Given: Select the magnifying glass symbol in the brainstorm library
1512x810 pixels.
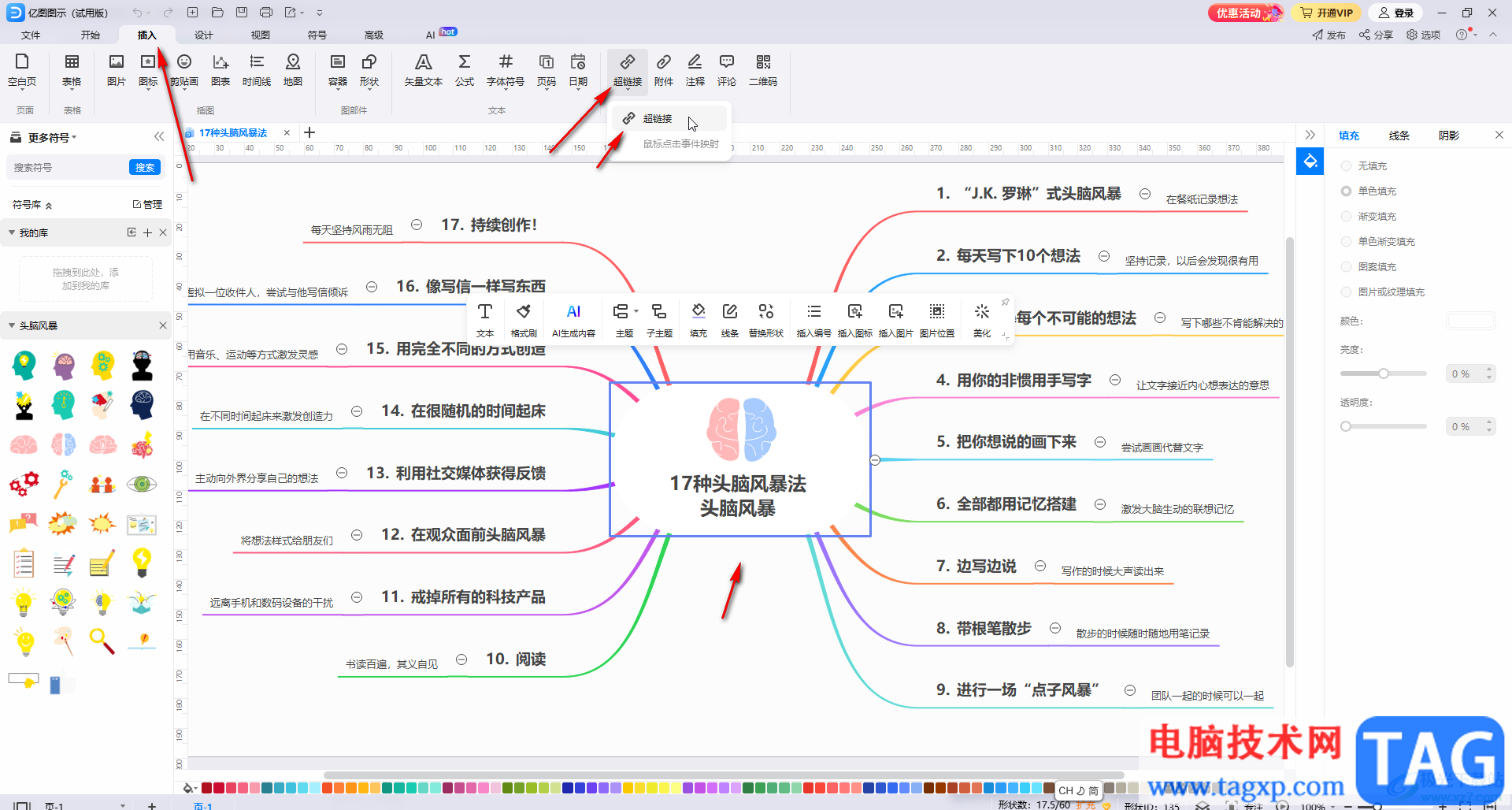Looking at the screenshot, I should tap(102, 641).
